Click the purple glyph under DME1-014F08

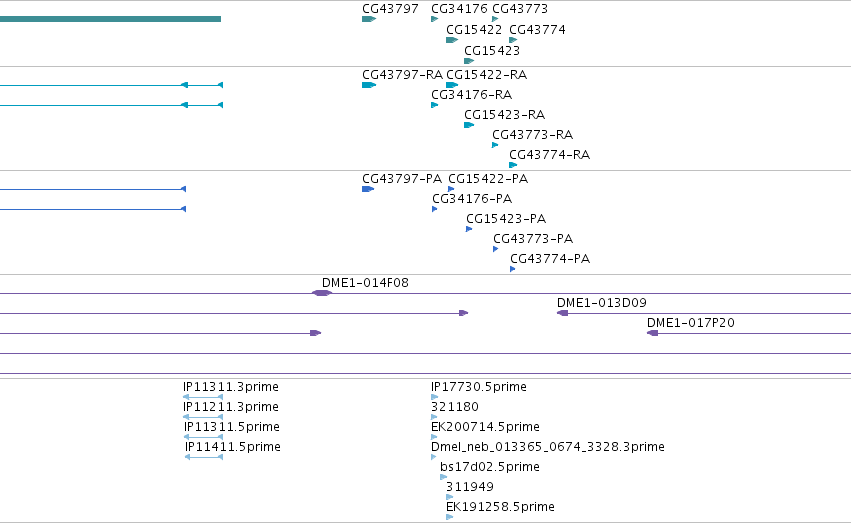click(322, 294)
